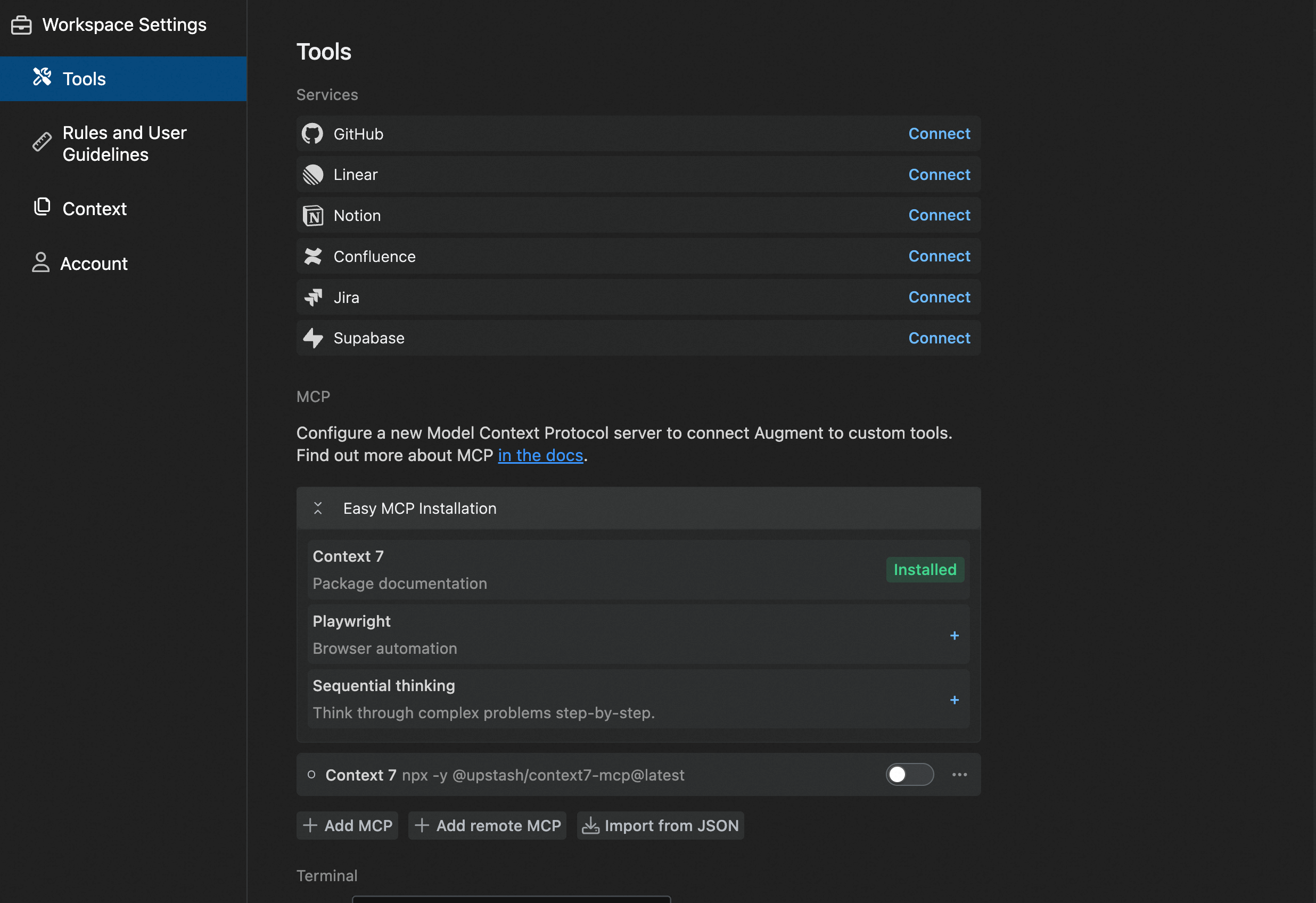Click the Jira logo icon
1316x903 pixels.
[313, 297]
